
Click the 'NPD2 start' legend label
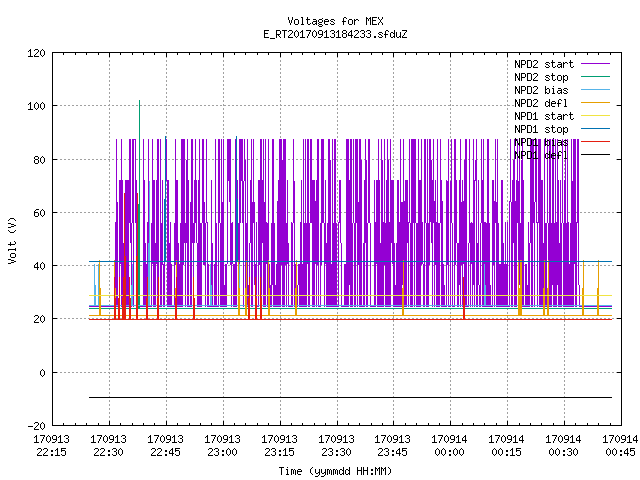pyautogui.click(x=544, y=64)
